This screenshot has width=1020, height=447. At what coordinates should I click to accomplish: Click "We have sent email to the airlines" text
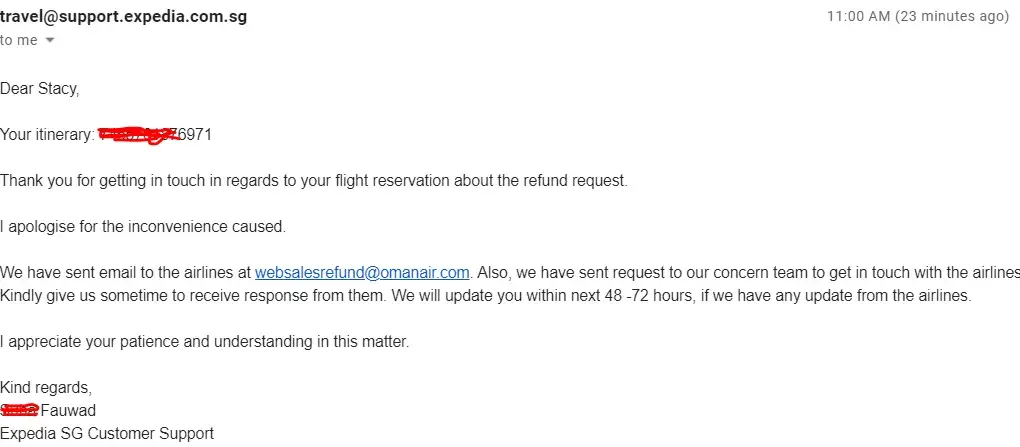[x=126, y=272]
